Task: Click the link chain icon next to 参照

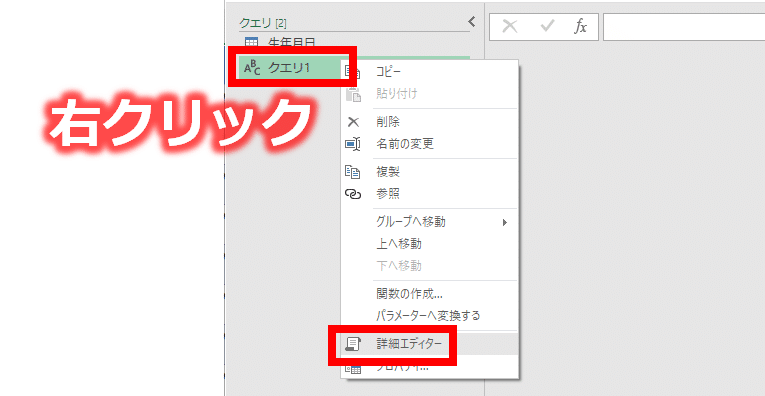Action: 353,194
